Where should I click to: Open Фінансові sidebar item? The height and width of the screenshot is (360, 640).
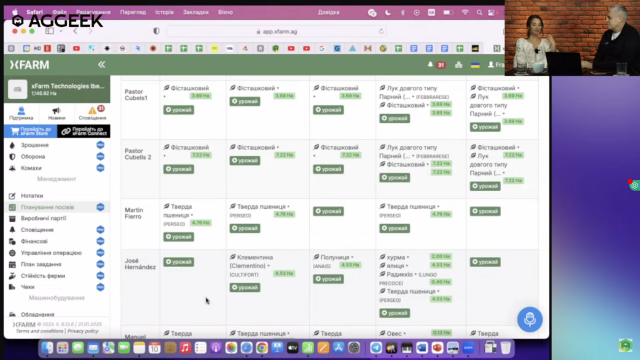(x=34, y=241)
